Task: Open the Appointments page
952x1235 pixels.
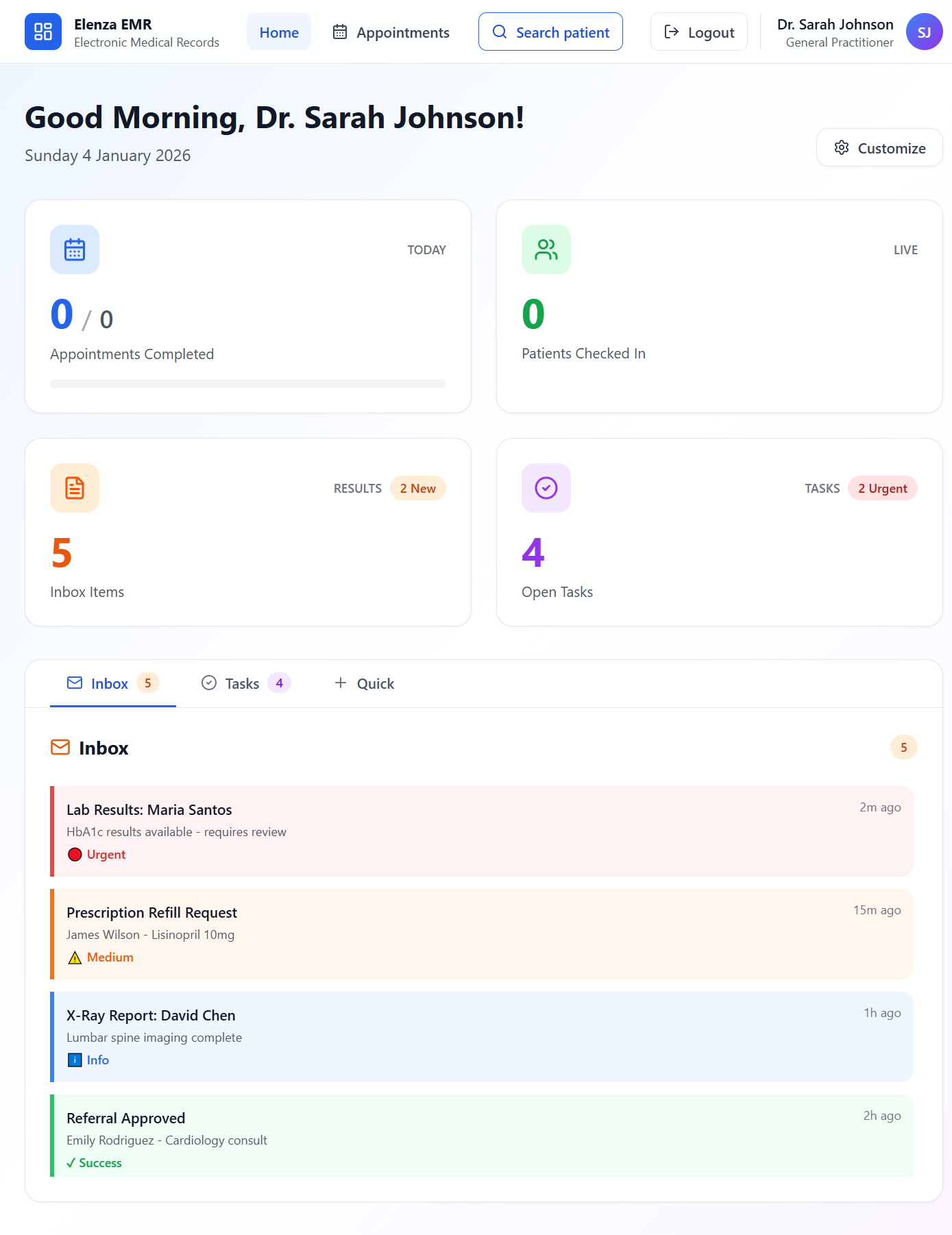Action: (391, 32)
